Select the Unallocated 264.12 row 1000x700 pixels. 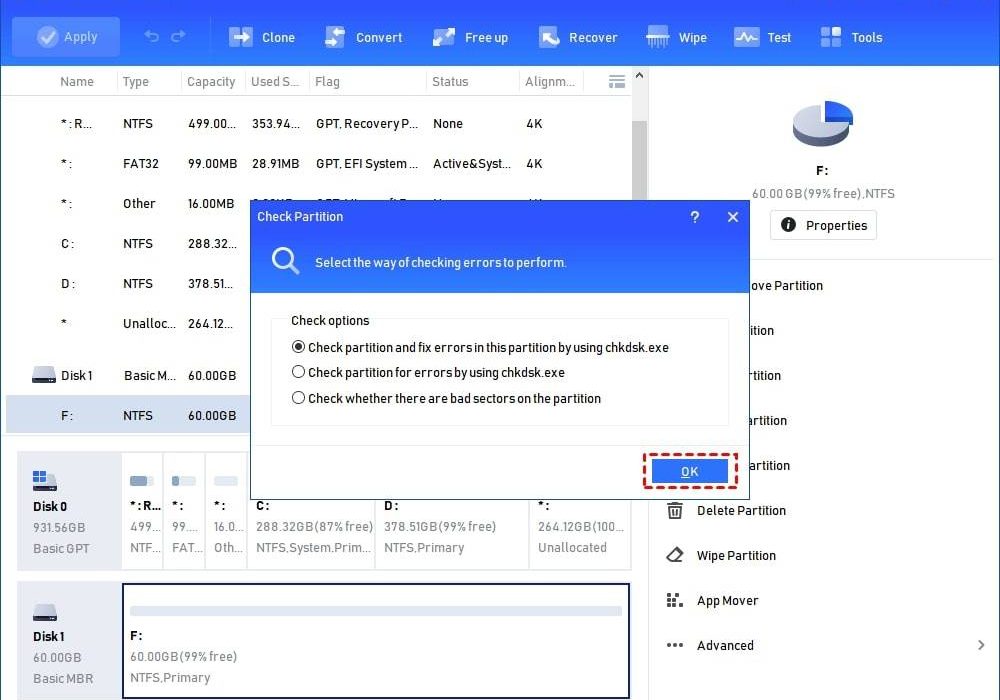128,323
